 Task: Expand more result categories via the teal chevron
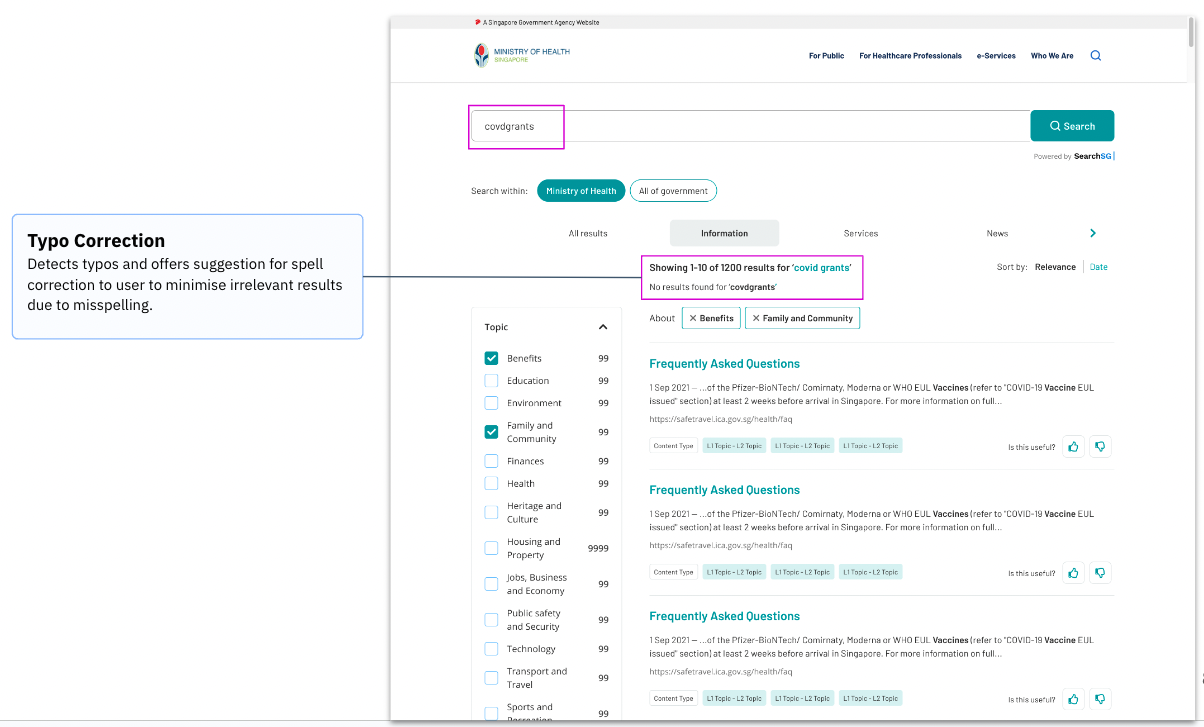click(1092, 232)
